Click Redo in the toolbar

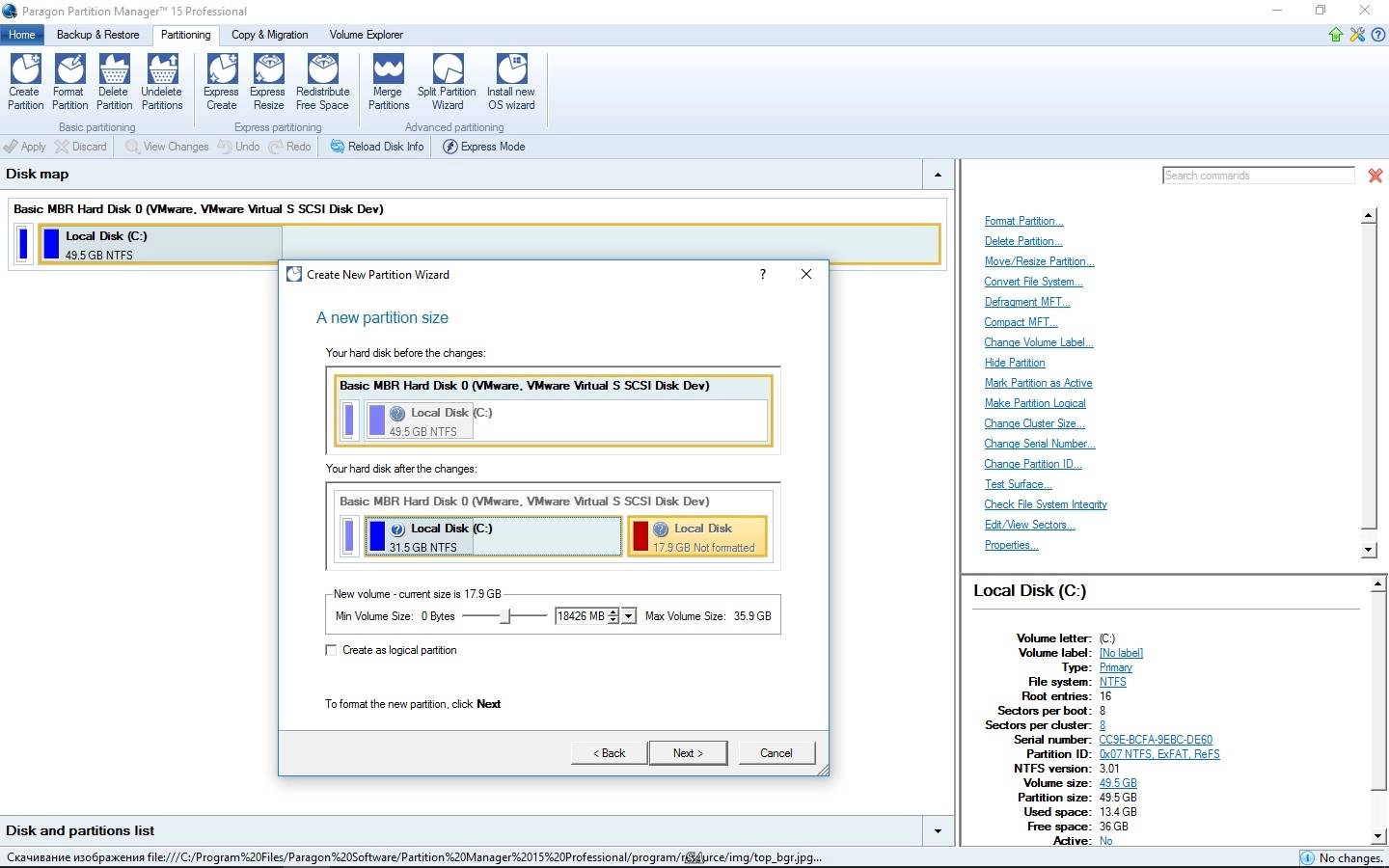290,147
